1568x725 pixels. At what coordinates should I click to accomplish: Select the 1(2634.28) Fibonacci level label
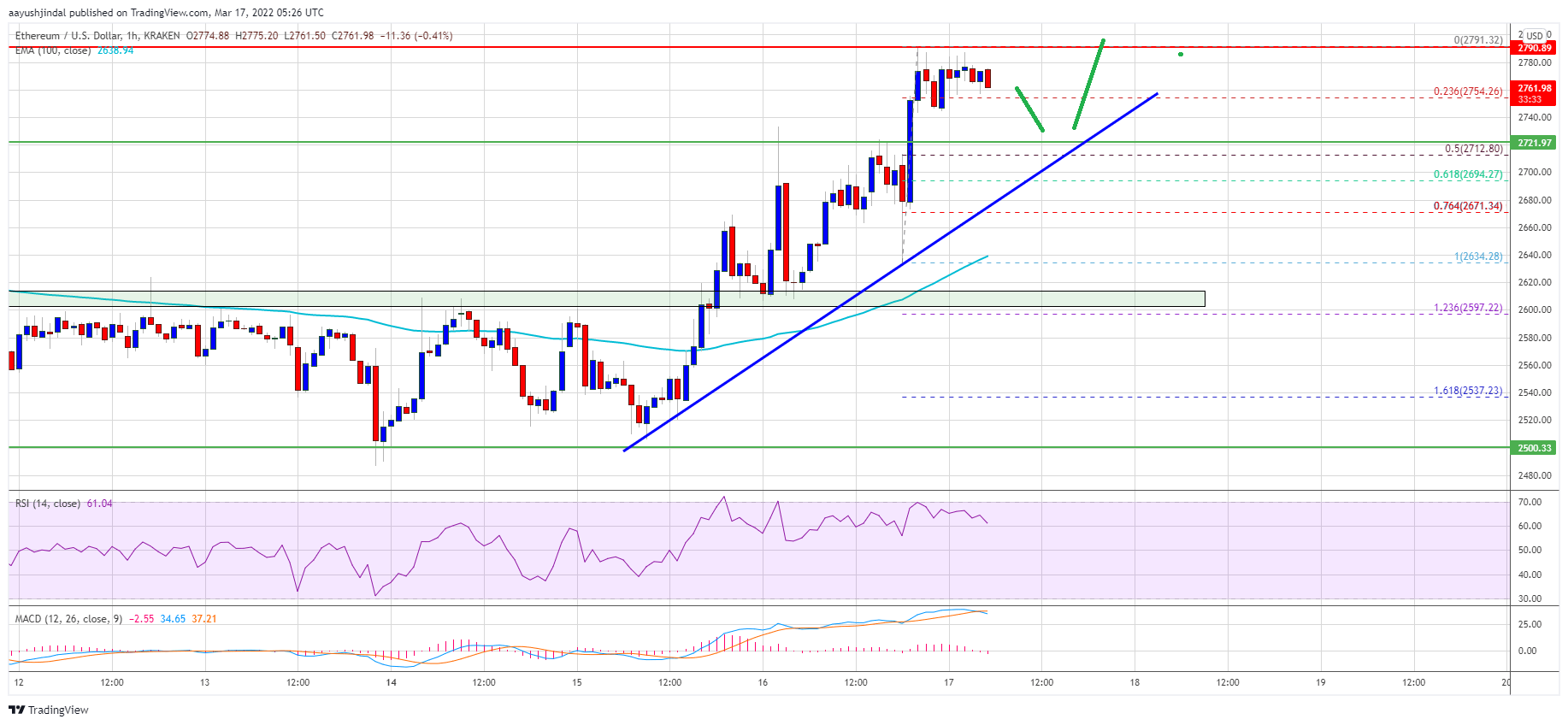coord(1478,256)
